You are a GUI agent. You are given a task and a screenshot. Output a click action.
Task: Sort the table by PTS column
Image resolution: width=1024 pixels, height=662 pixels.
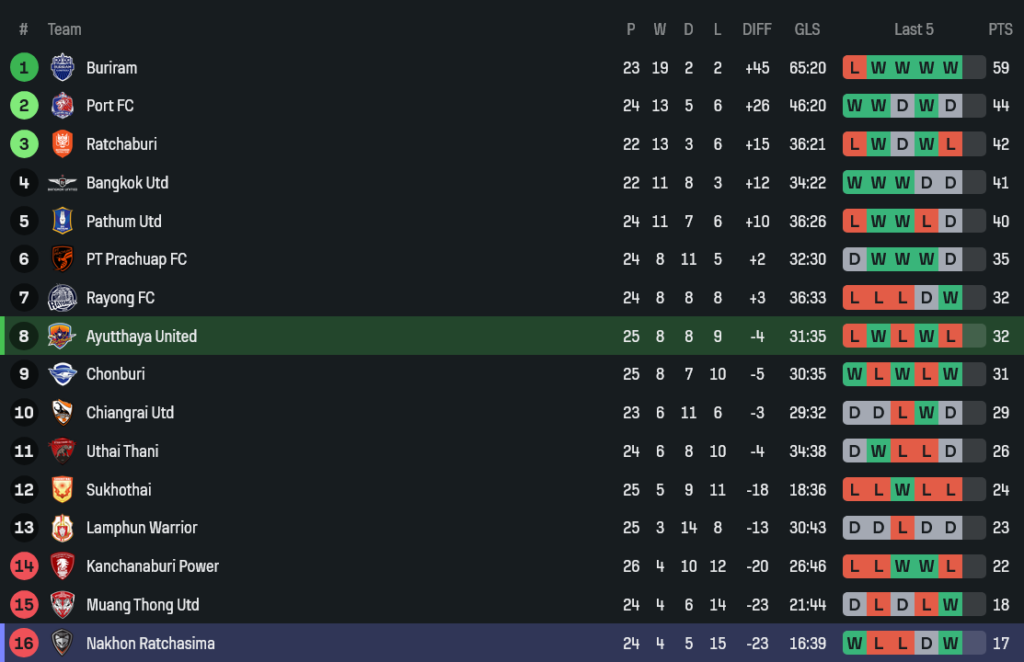pyautogui.click(x=1000, y=29)
